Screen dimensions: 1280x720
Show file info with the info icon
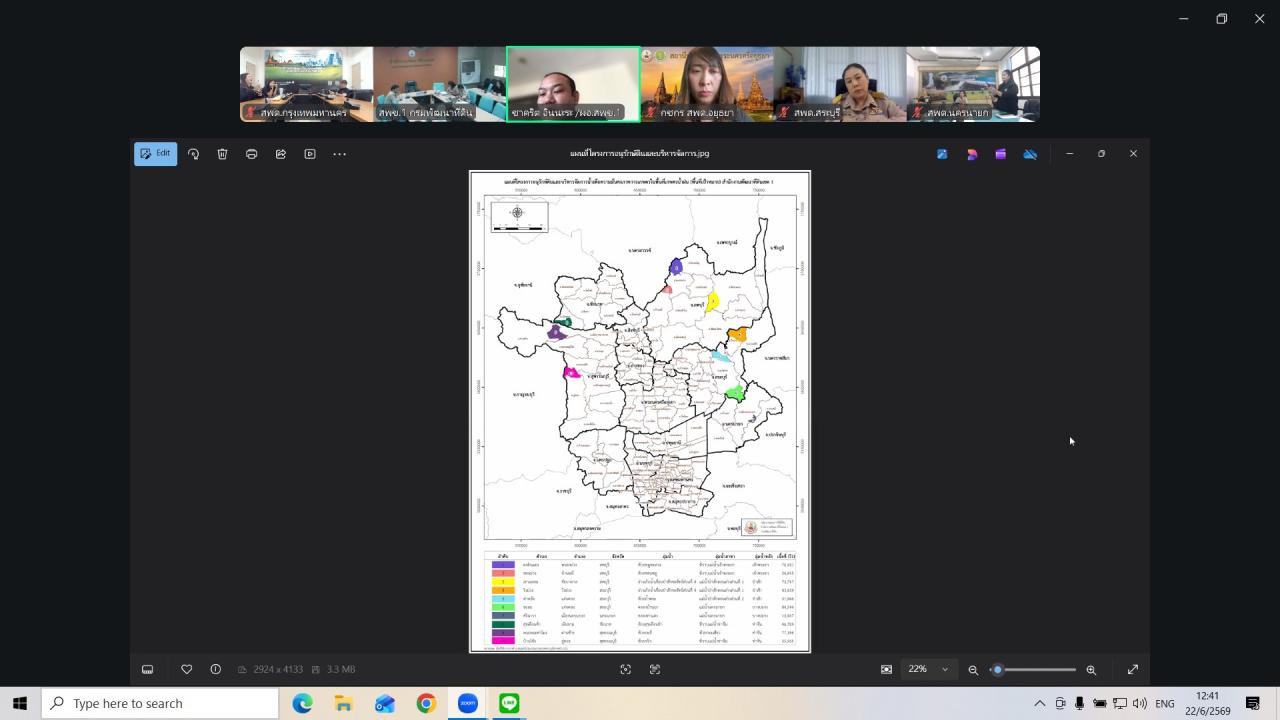point(215,669)
